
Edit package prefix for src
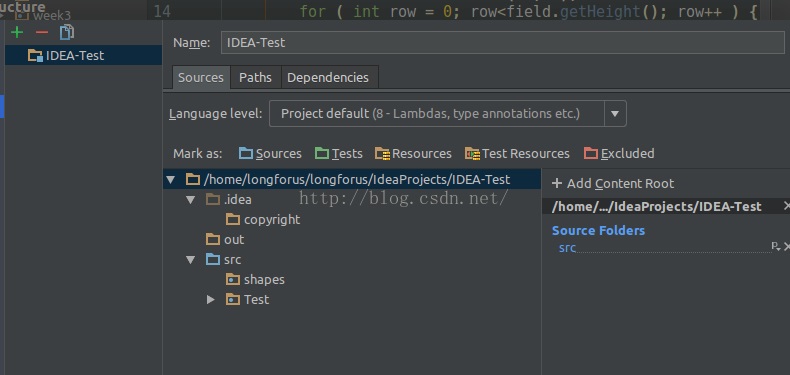coord(776,246)
